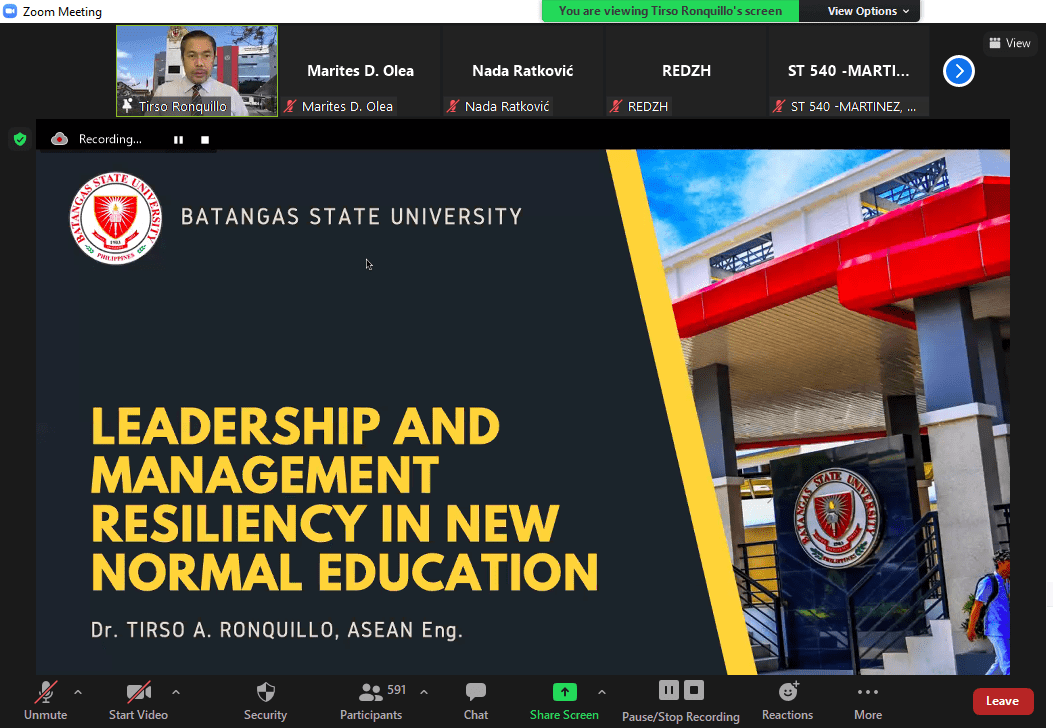This screenshot has height=728, width=1053.
Task: Start Video with the camera toggle
Action: click(138, 692)
